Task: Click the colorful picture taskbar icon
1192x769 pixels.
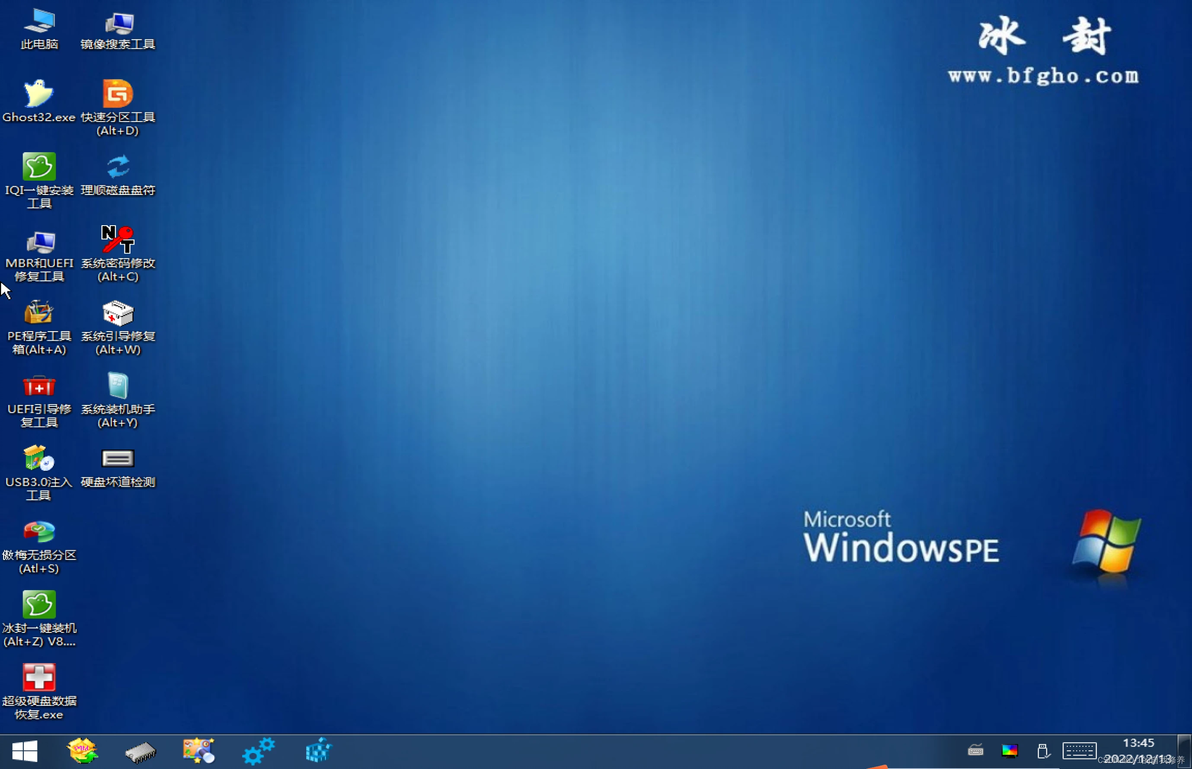Action: pos(198,751)
